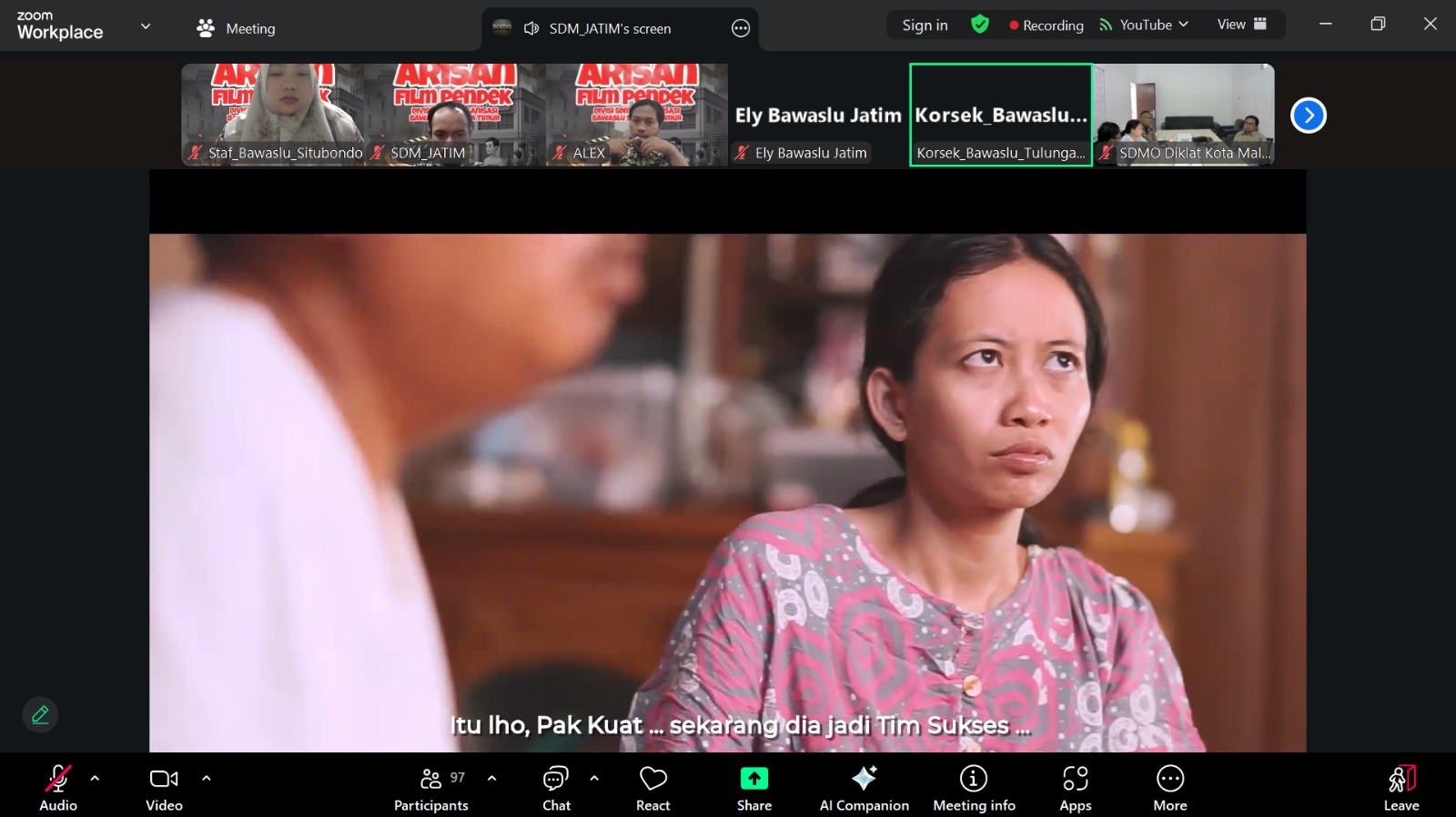Screen dimensions: 1456x817
Task: Click the speaker icon in screen tab
Action: (x=531, y=28)
